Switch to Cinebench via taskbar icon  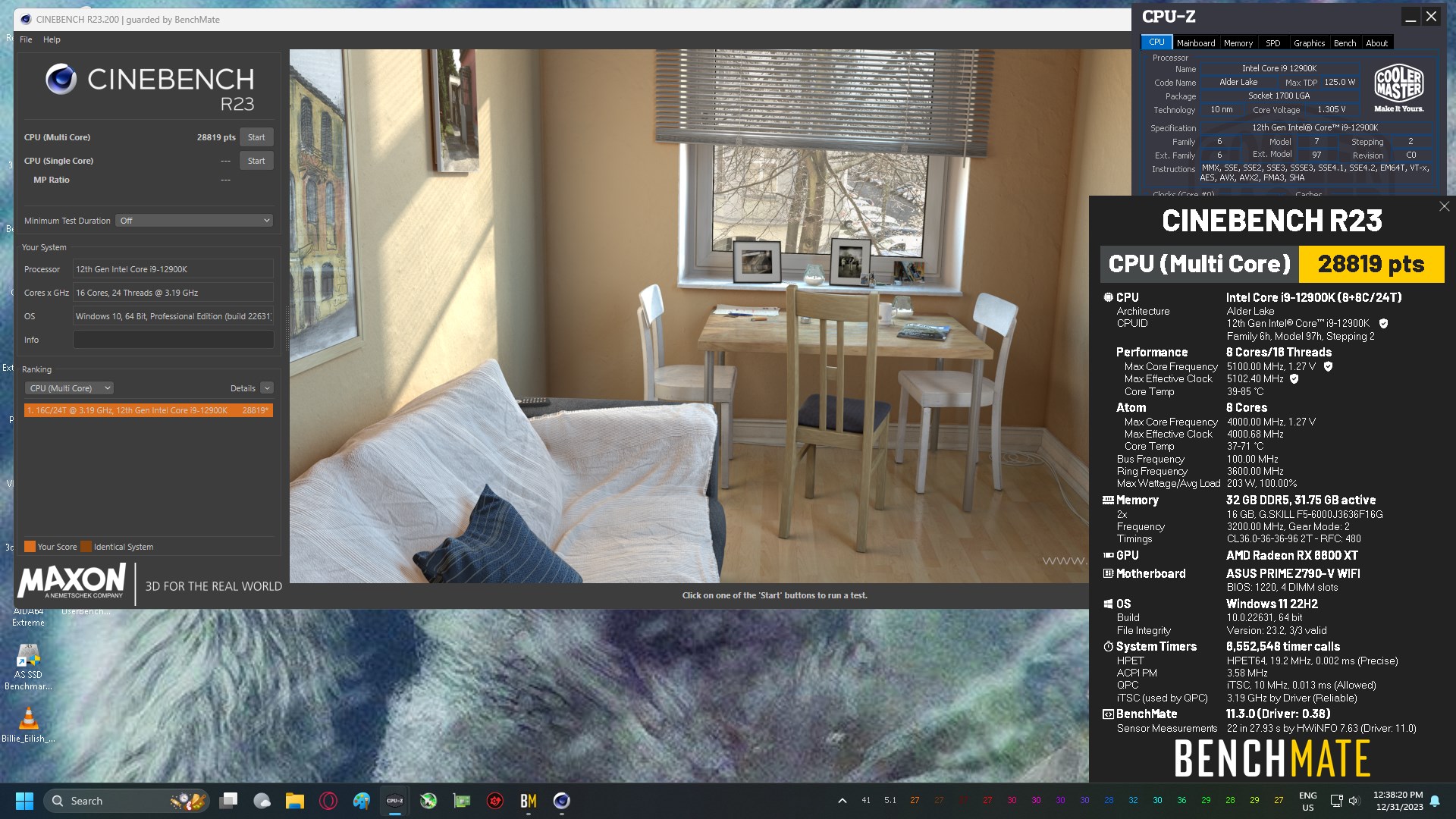[562, 801]
